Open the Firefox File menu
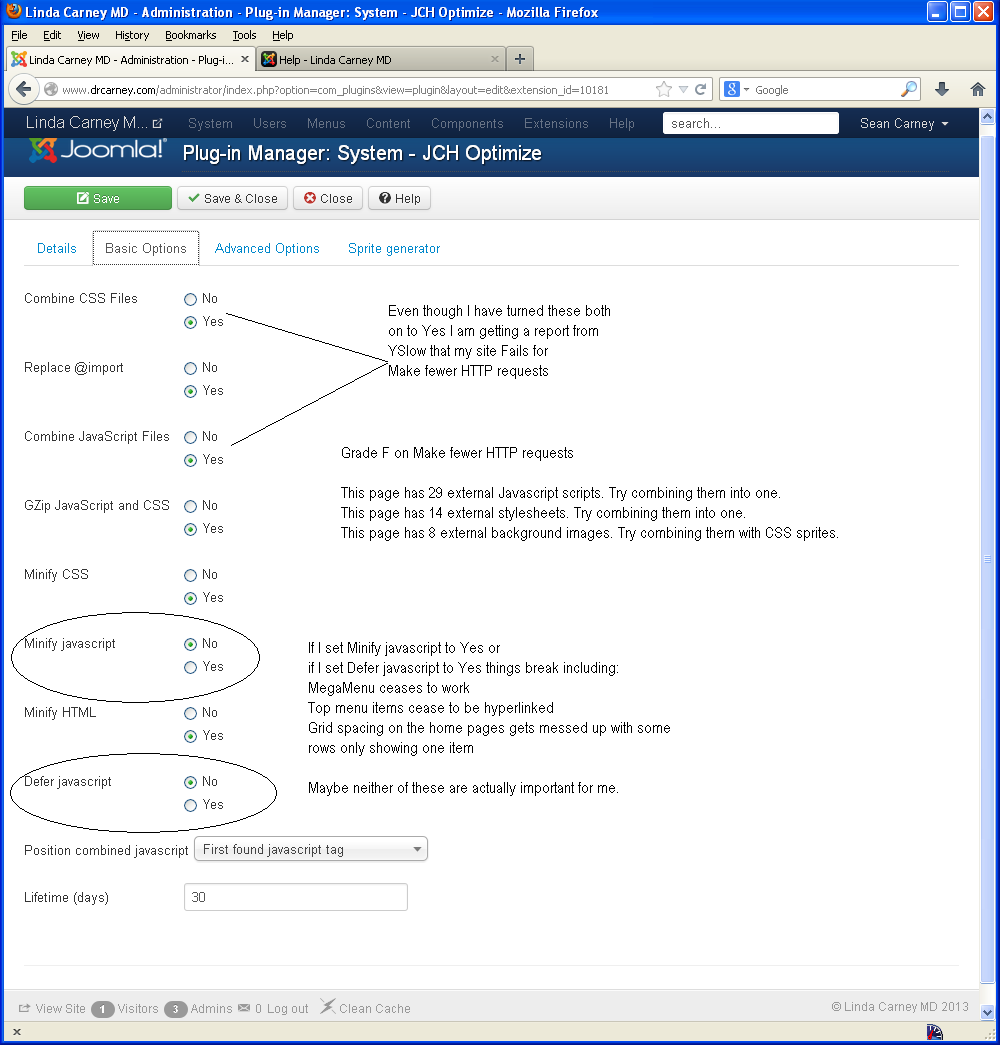The height and width of the screenshot is (1045, 1000). 19,35
